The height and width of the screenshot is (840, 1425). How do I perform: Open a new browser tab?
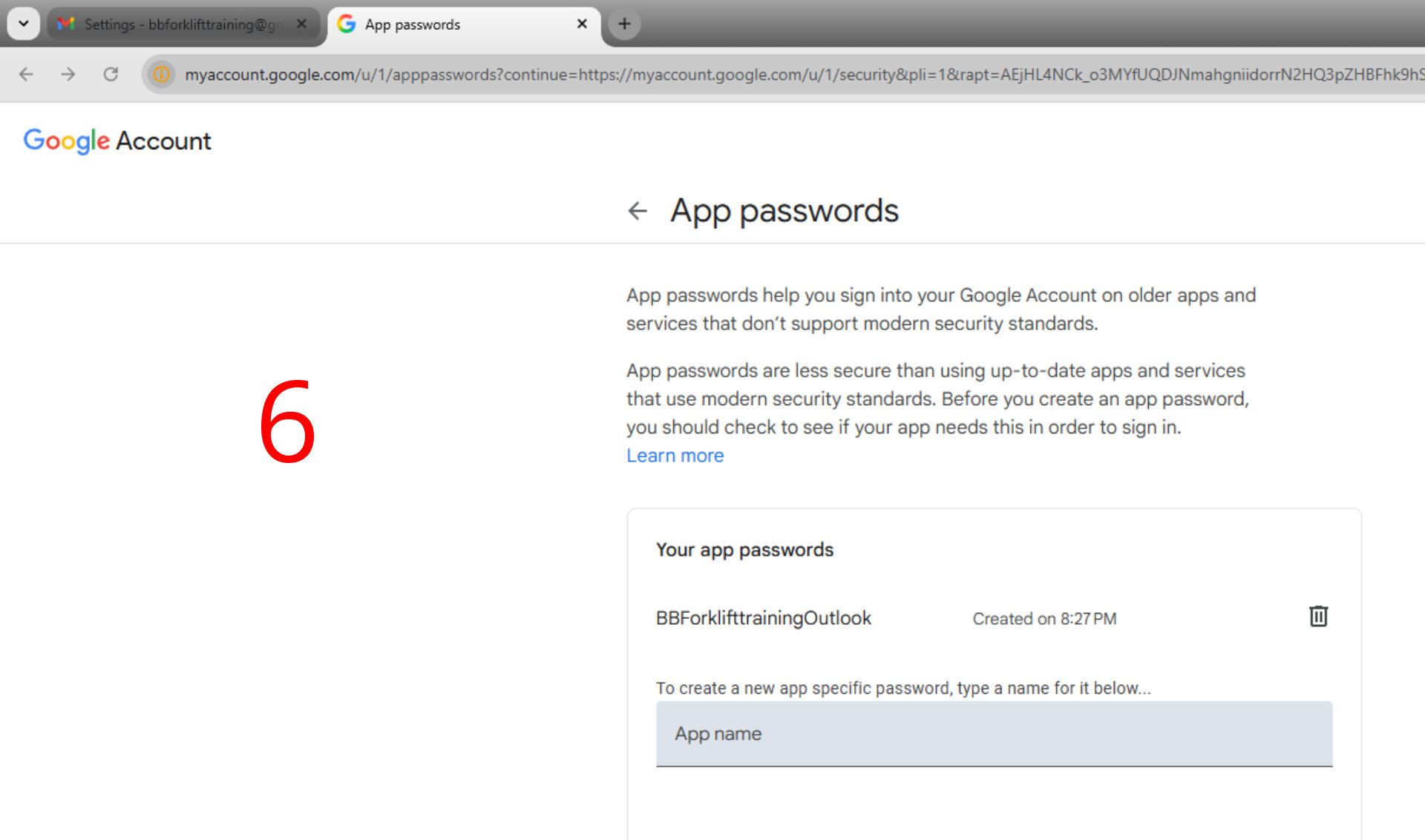[x=624, y=24]
